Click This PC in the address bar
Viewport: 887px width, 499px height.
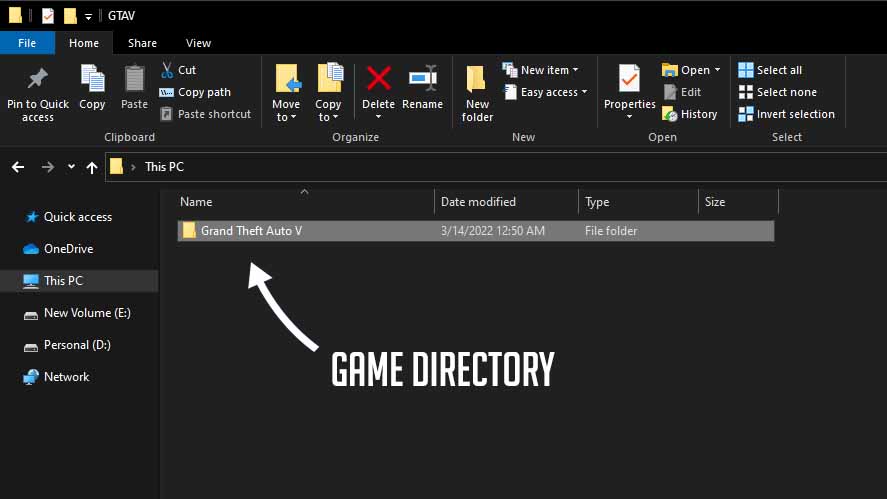[x=164, y=167]
